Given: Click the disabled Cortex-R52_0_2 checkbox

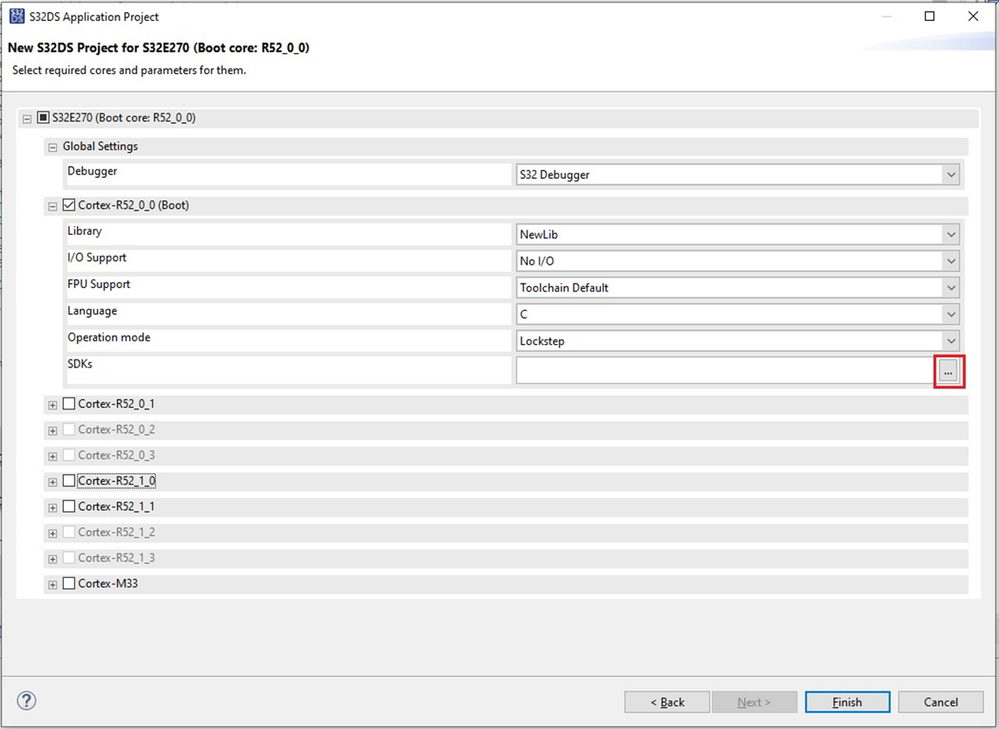Looking at the screenshot, I should (x=69, y=429).
